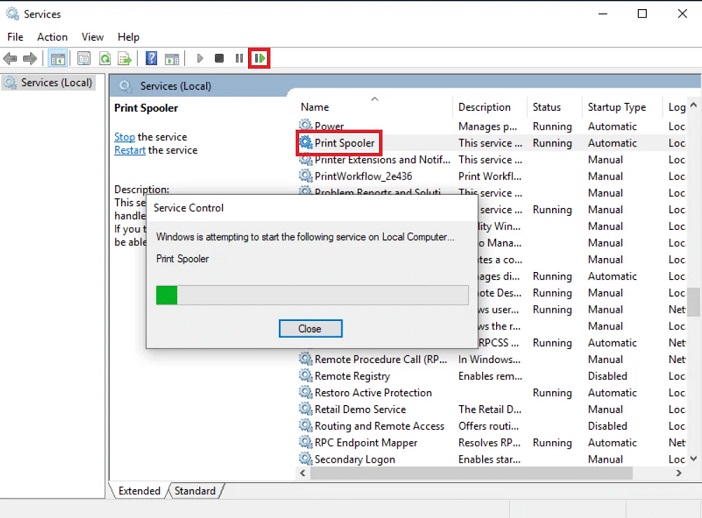The width and height of the screenshot is (702, 518).
Task: Select Services (Local) in the left tree
Action: coord(49,82)
